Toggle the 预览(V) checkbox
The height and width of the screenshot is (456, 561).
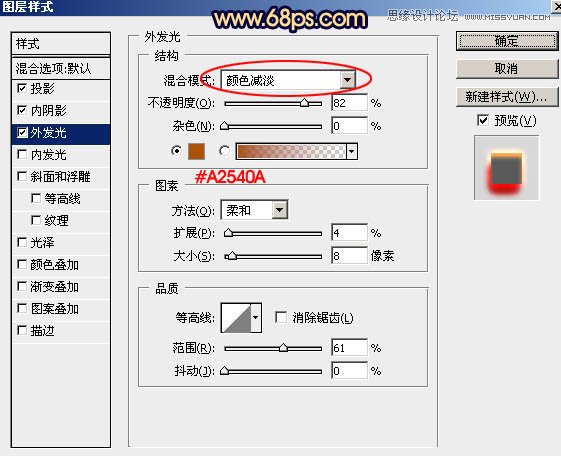(x=483, y=120)
